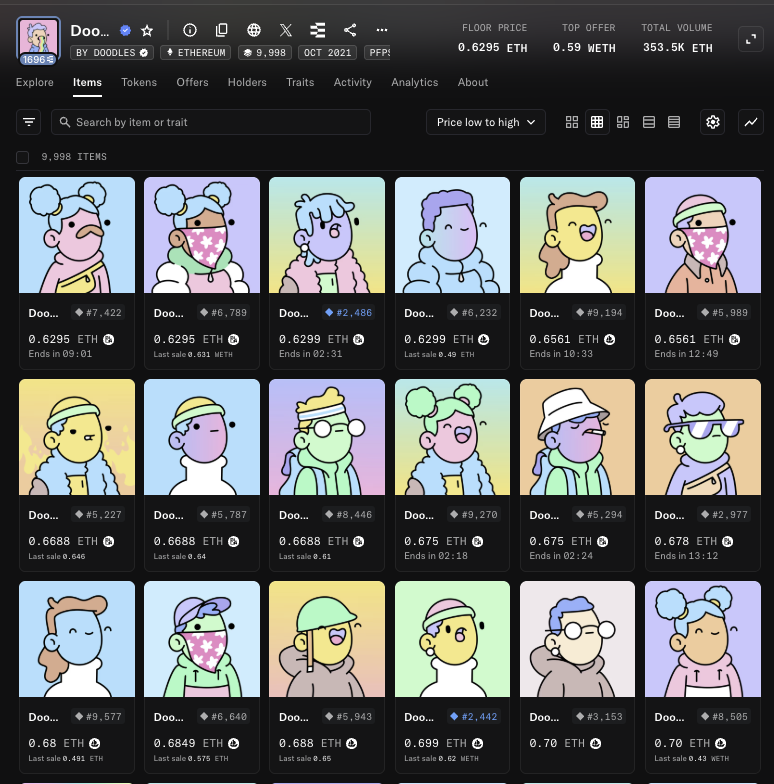Select the Items tab
This screenshot has width=774, height=784.
[88, 82]
